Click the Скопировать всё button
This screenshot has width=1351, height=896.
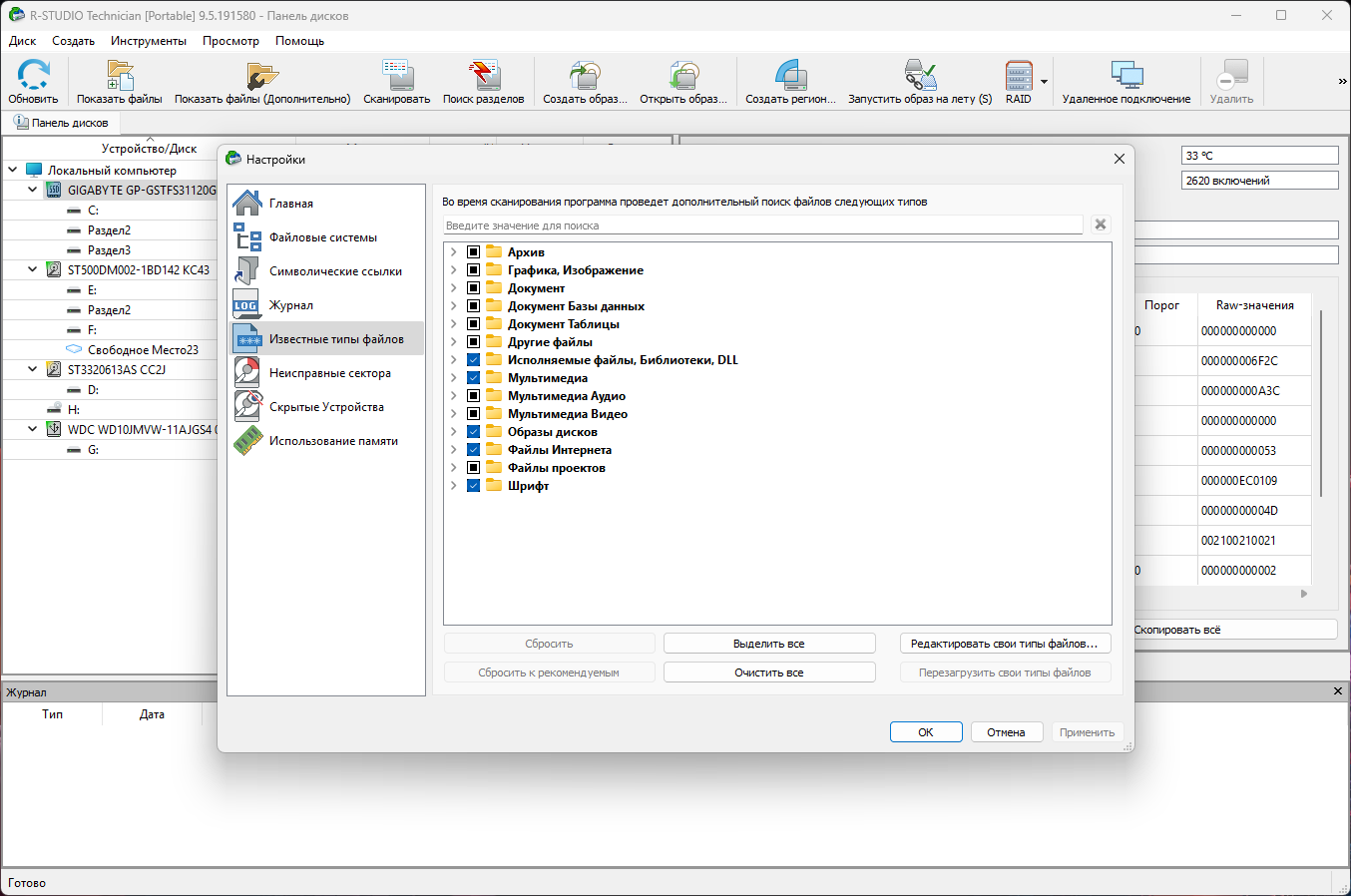(1235, 630)
